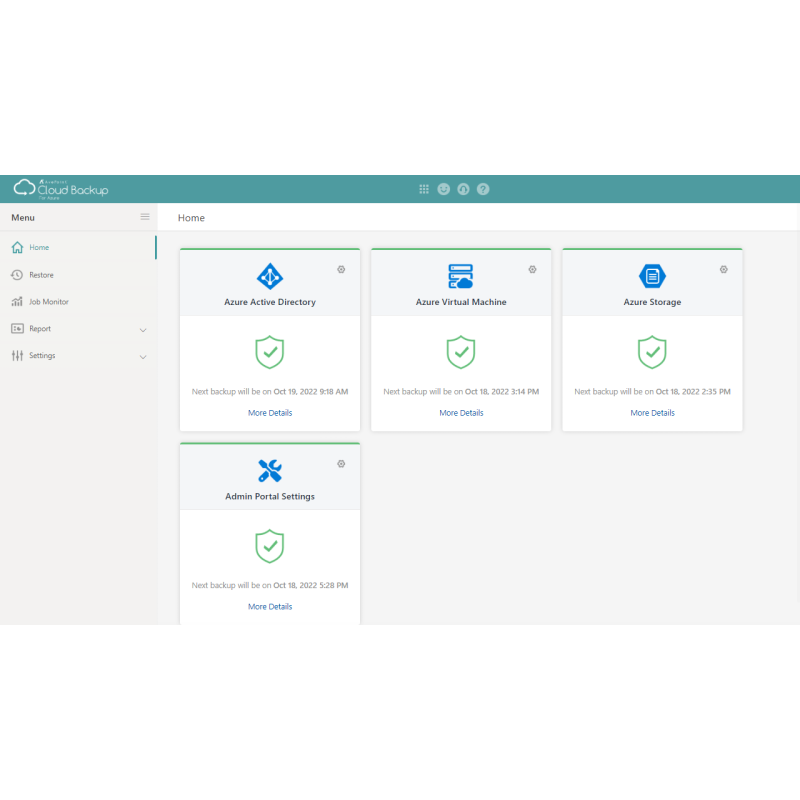Click the Azure Storage card title
This screenshot has height=800, width=800.
point(653,302)
